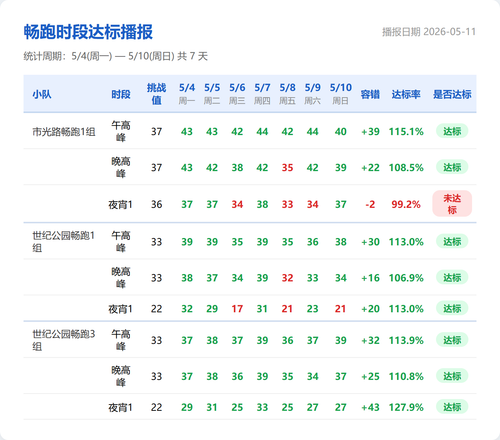
Task: Click the 统计周期 subtitle line
Action: point(115,56)
